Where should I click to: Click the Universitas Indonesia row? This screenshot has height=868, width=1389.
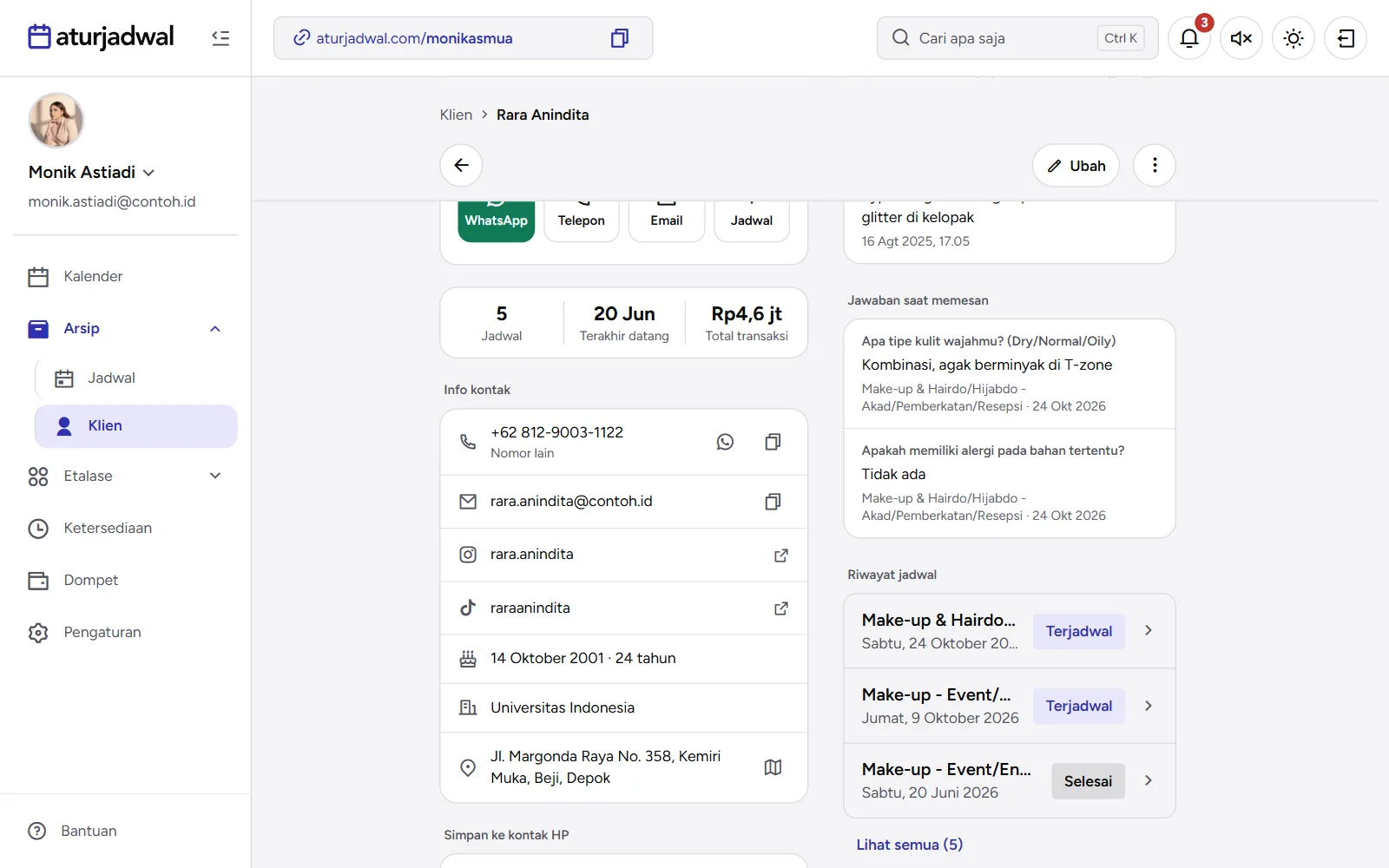point(624,707)
